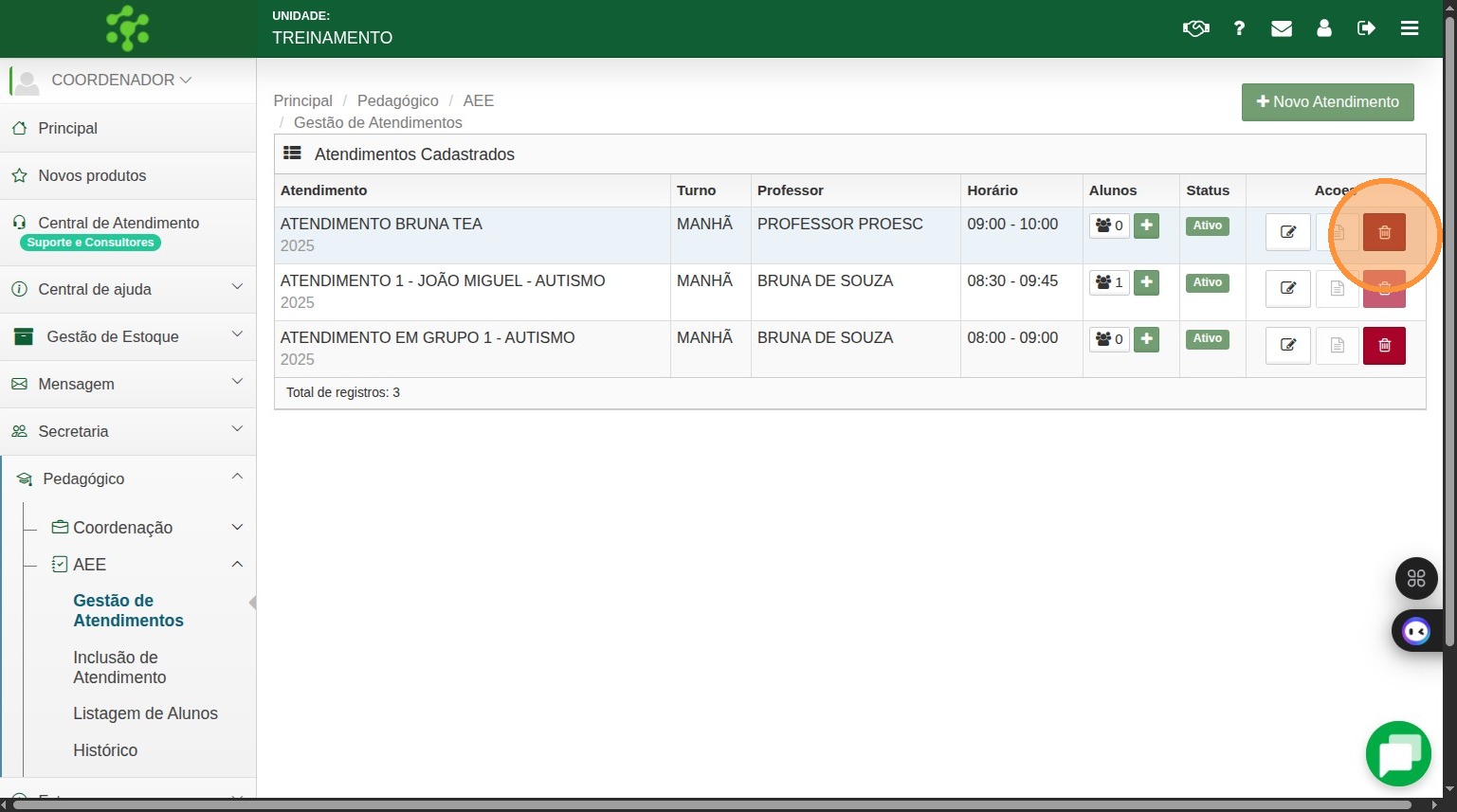Edit the ATENDIMENTO BRUNA TEA record
The height and width of the screenshot is (812, 1457).
(1287, 232)
